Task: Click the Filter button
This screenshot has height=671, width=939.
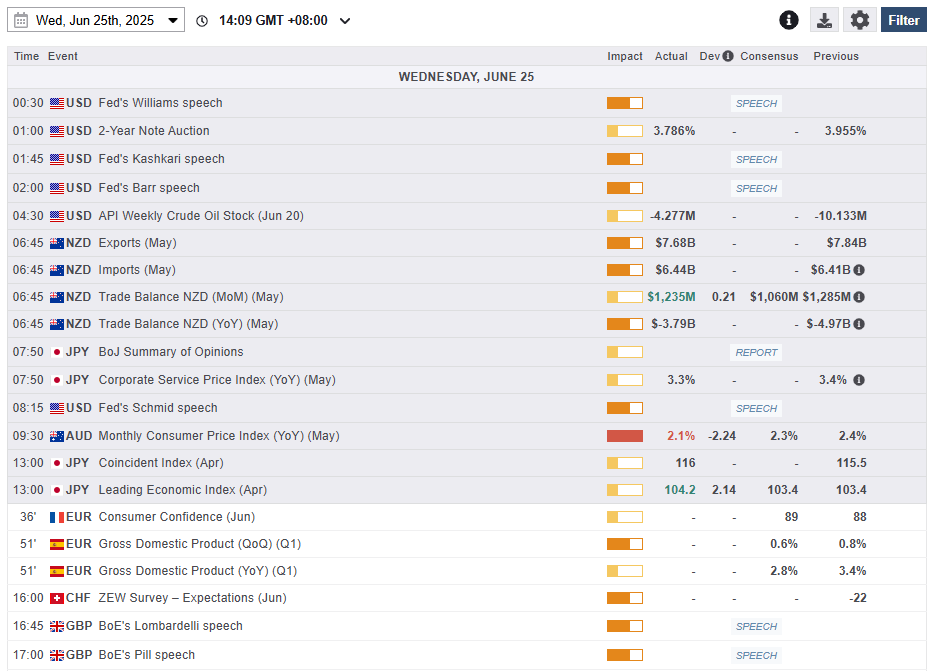Action: click(903, 19)
